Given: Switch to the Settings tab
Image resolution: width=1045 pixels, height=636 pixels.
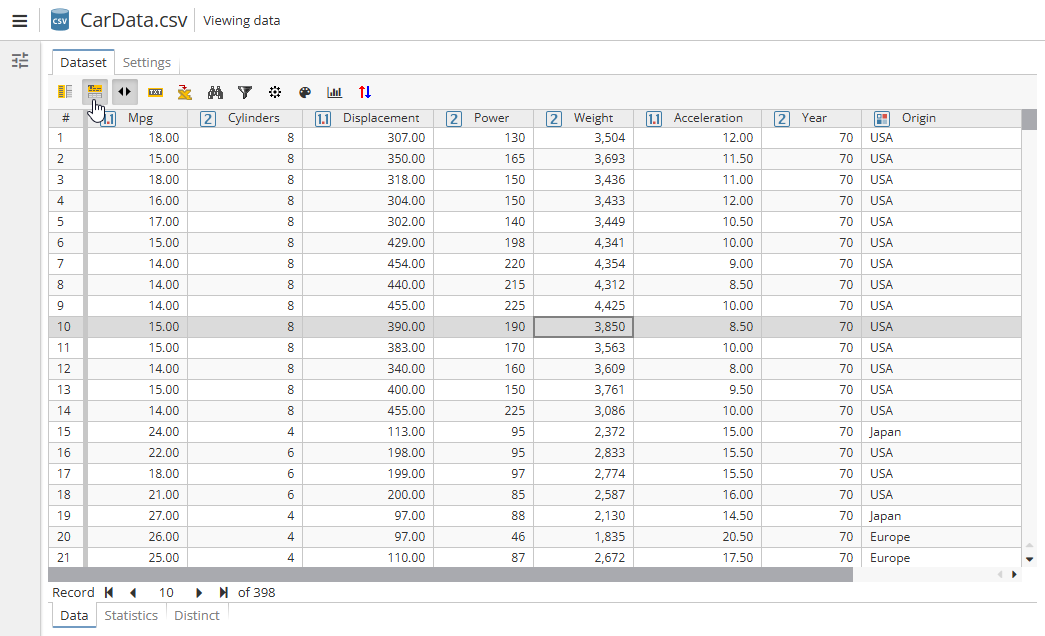Looking at the screenshot, I should point(147,62).
